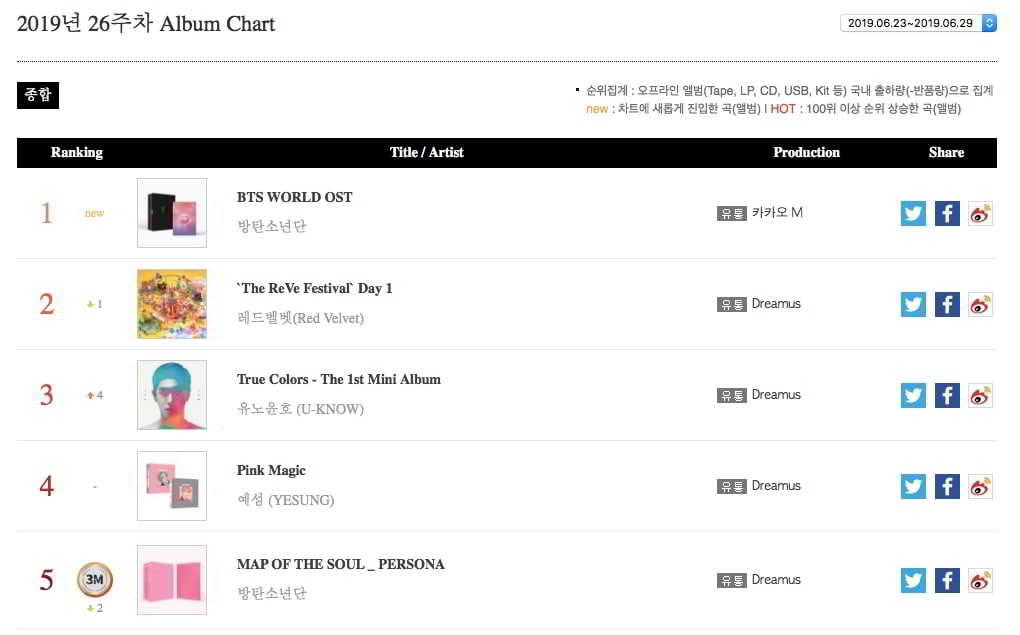Image resolution: width=1020 pixels, height=635 pixels.
Task: Share BTS WORLD OST on Weibo
Action: (980, 213)
